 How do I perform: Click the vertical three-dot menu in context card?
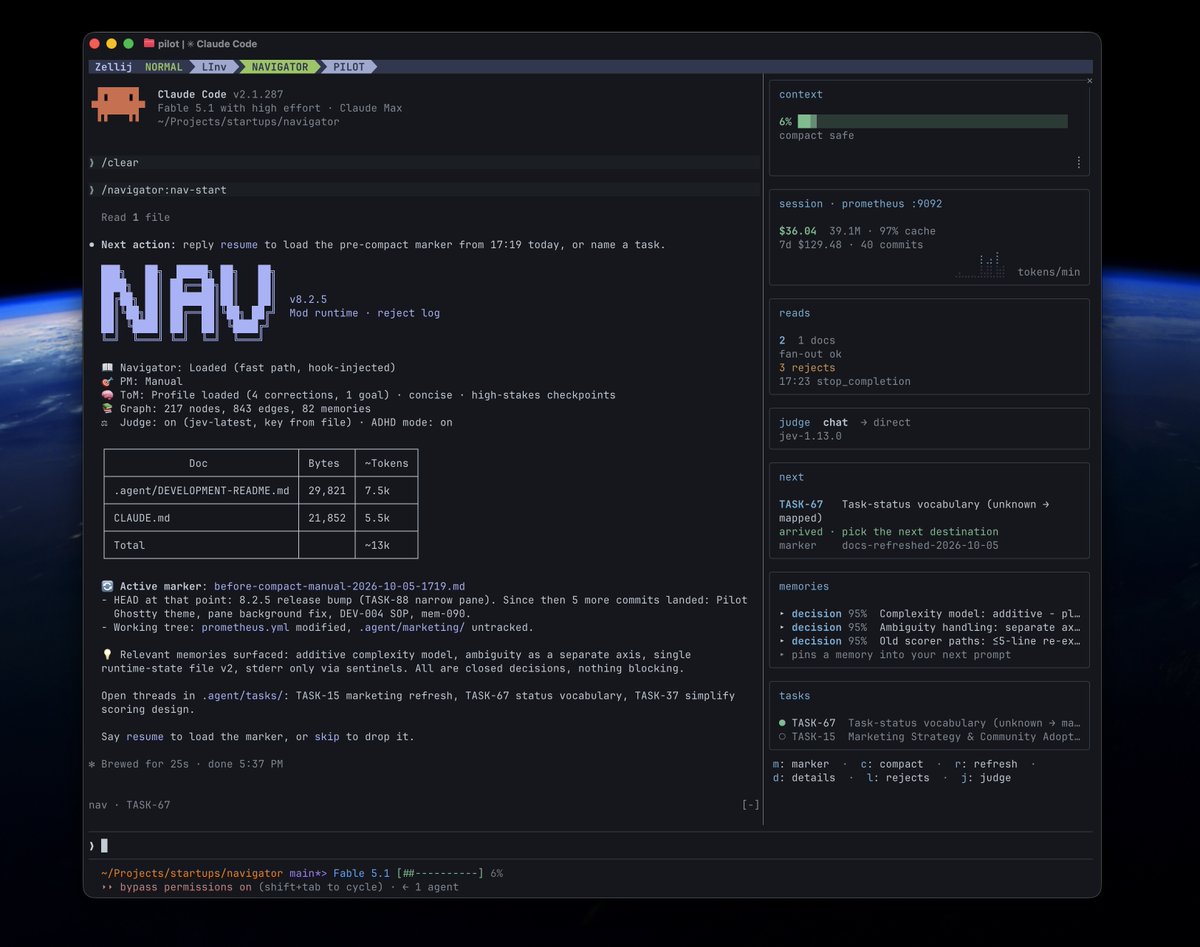point(1078,162)
